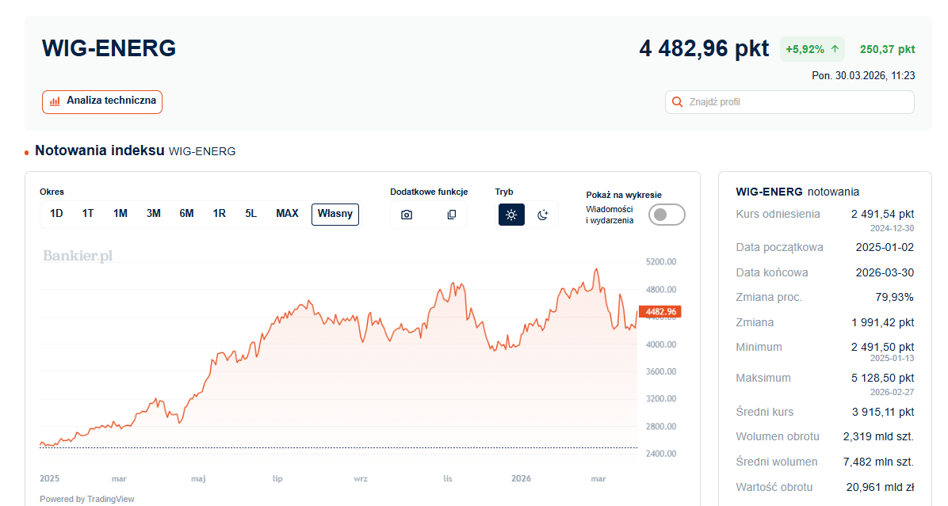This screenshot has height=506, width=948.
Task: Click Kurs odniesienia value 2 491,54 pkt
Action: 883,214
